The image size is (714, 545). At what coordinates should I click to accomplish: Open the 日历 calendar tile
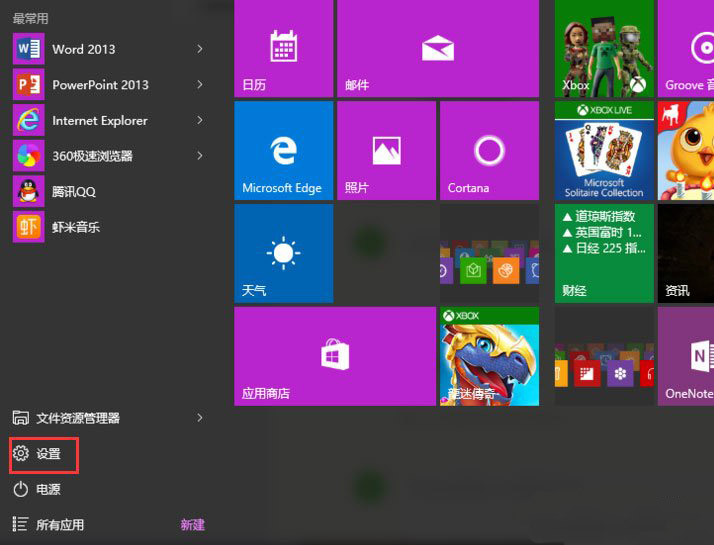[x=283, y=49]
